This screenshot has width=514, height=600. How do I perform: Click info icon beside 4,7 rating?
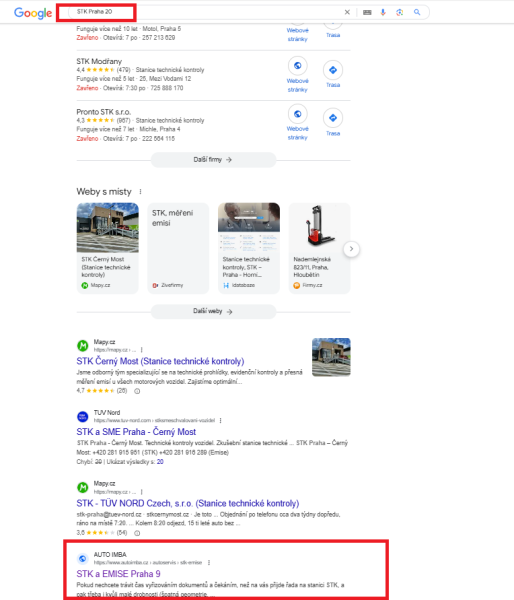(137, 391)
